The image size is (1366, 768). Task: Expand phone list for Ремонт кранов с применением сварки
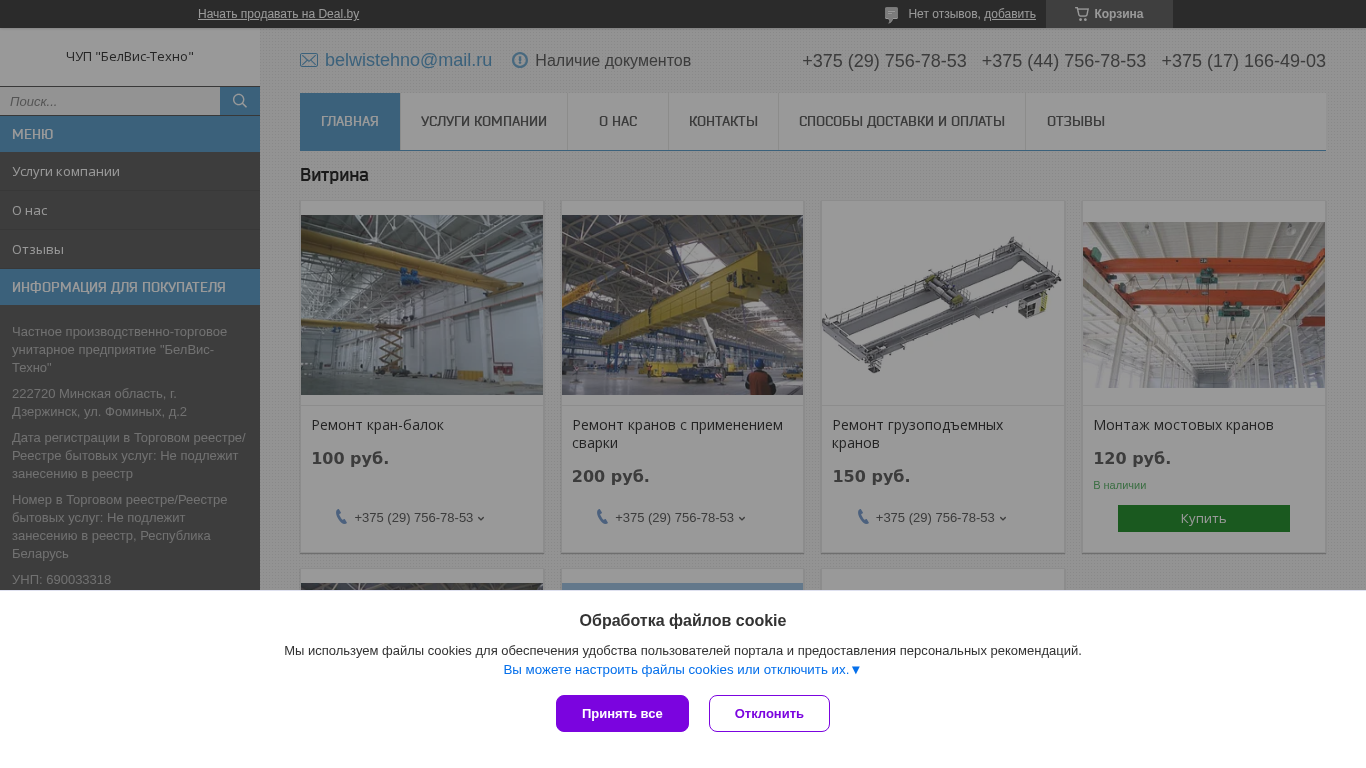pos(742,518)
